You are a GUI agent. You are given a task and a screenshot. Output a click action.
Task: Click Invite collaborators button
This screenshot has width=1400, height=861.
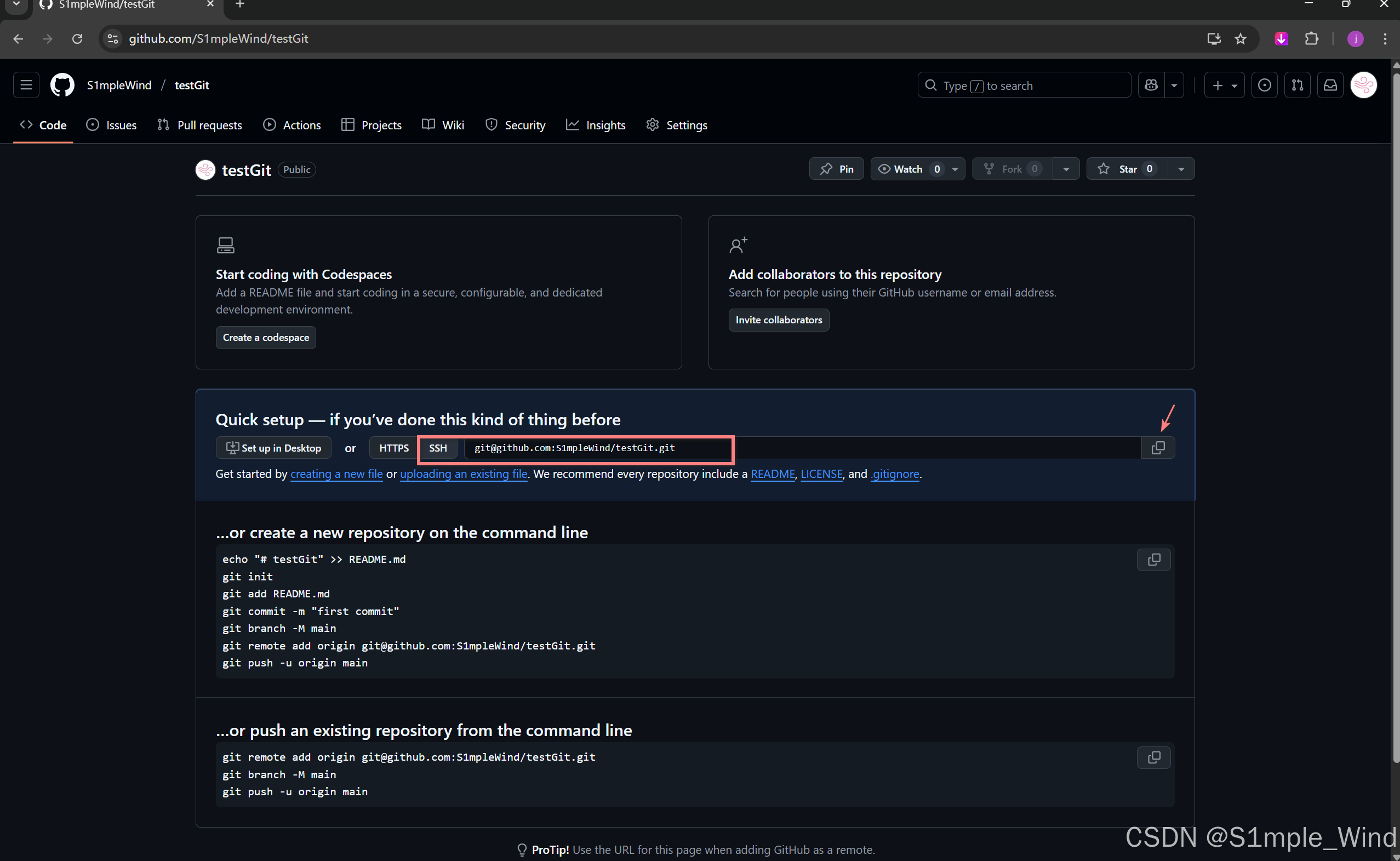(x=779, y=320)
